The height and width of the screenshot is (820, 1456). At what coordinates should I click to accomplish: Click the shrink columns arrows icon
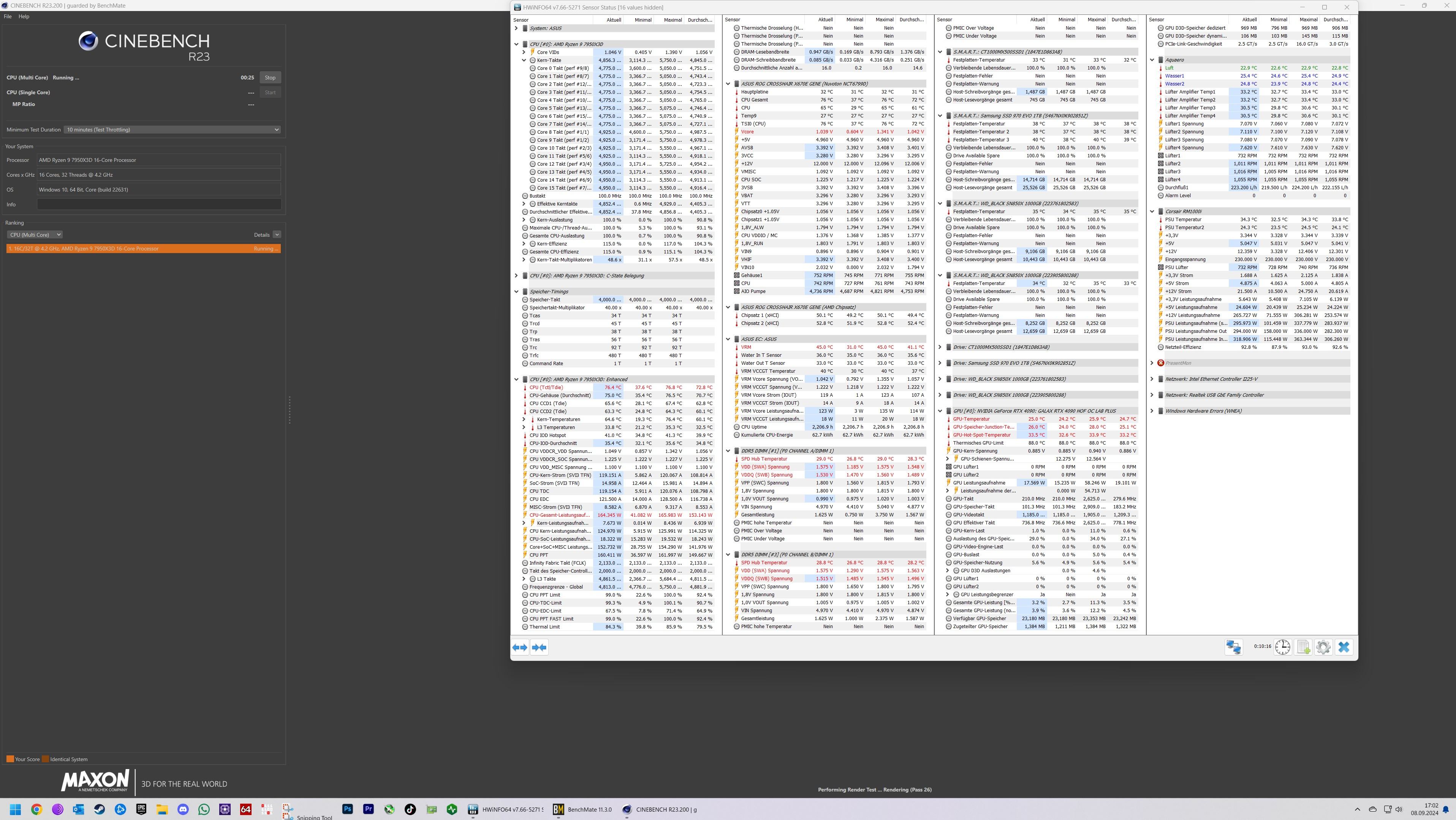pos(539,647)
